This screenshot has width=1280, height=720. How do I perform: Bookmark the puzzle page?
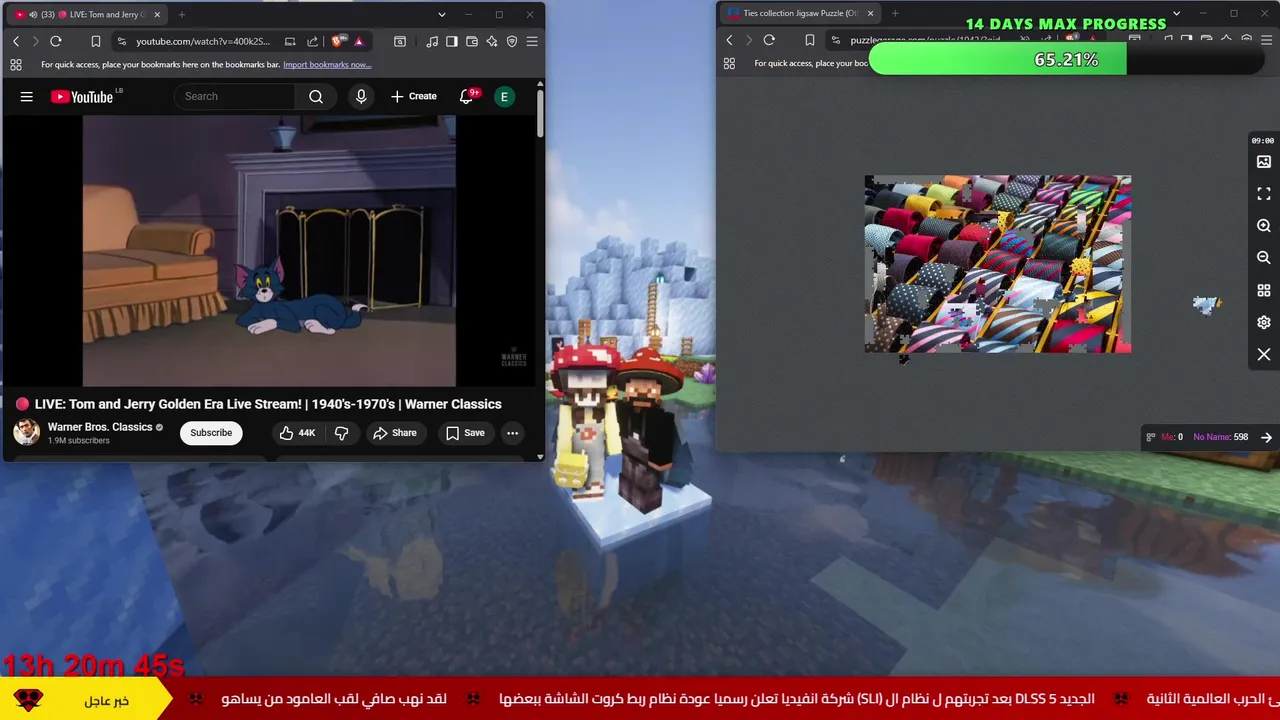click(x=809, y=40)
